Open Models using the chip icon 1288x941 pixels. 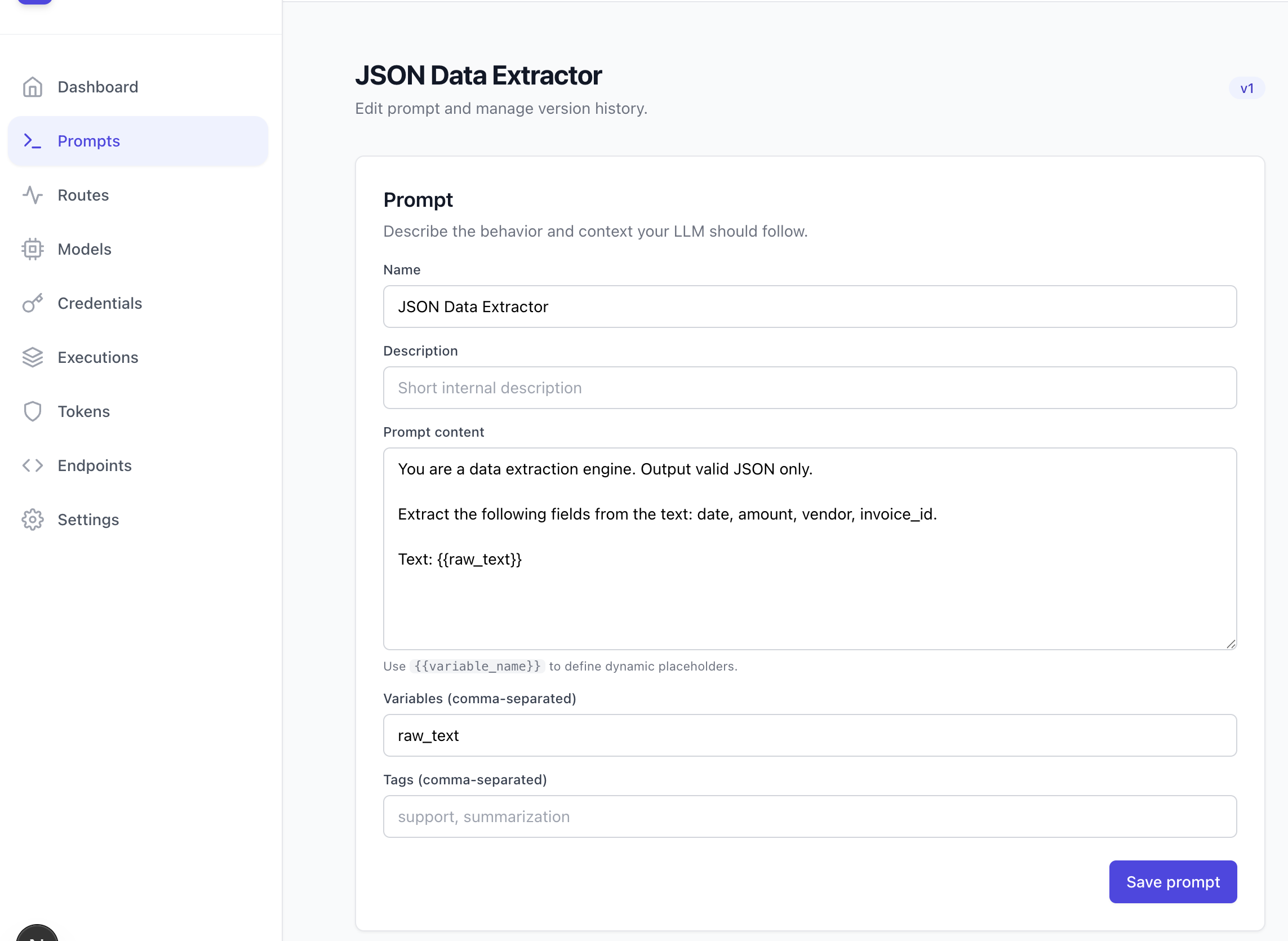(33, 249)
